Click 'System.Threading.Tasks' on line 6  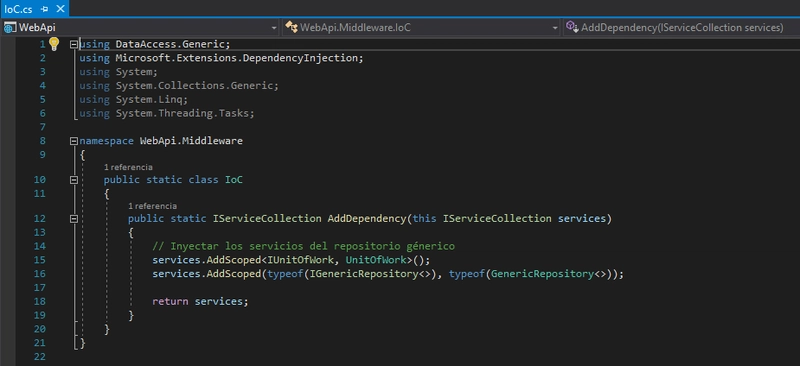coord(182,113)
